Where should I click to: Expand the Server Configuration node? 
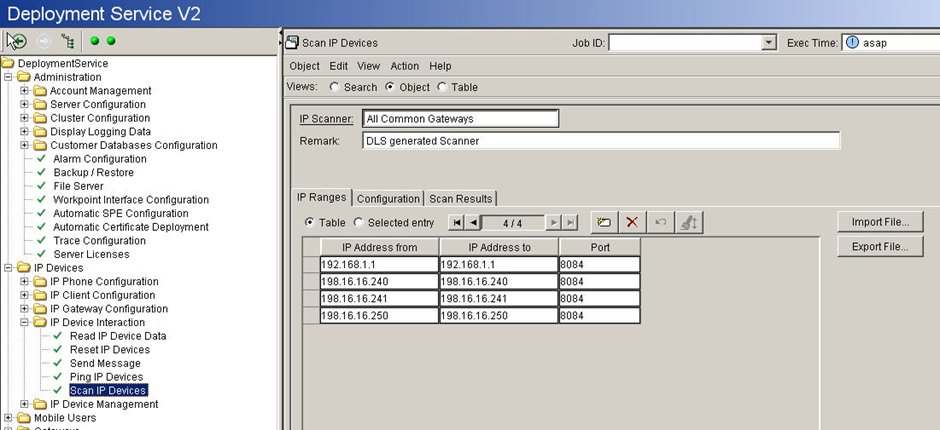click(25, 104)
